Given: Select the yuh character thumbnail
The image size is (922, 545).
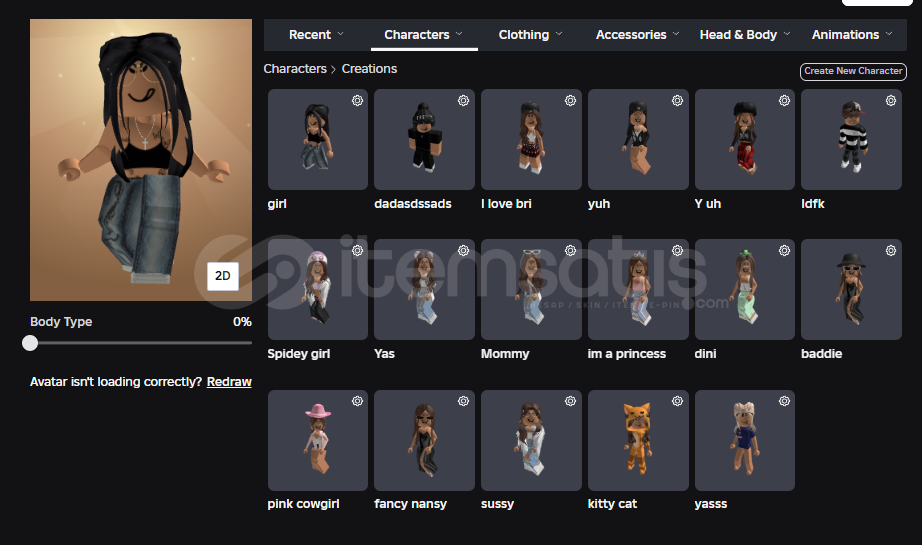Looking at the screenshot, I should pyautogui.click(x=638, y=139).
